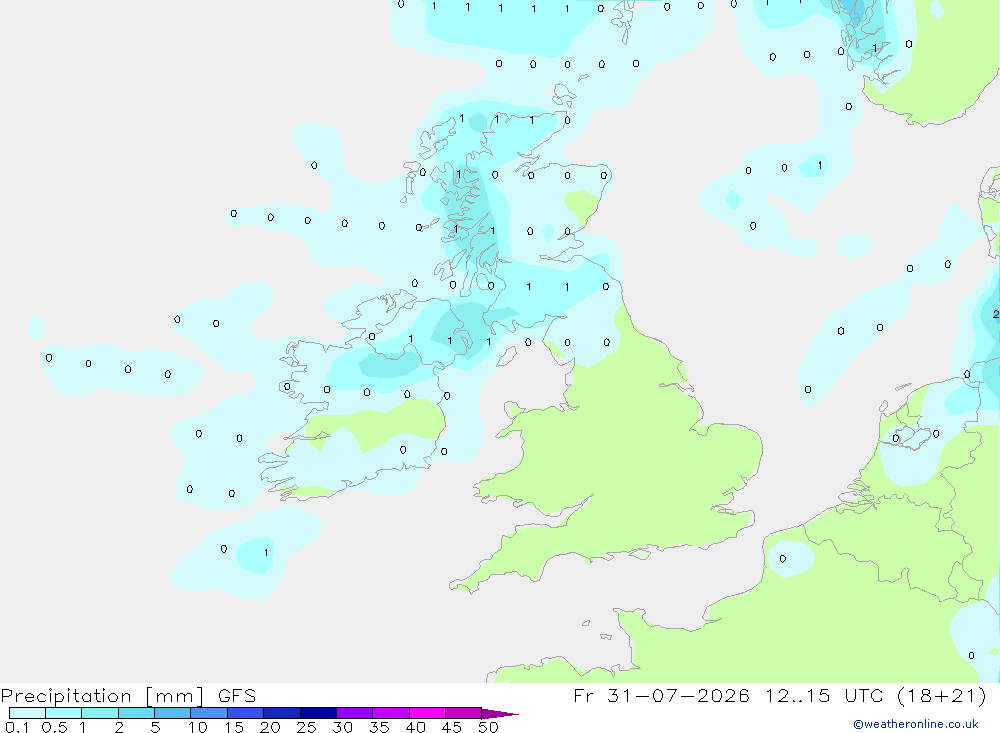Select the 5–10 mm light blue legend swatch
1000x733 pixels.
[x=172, y=713]
